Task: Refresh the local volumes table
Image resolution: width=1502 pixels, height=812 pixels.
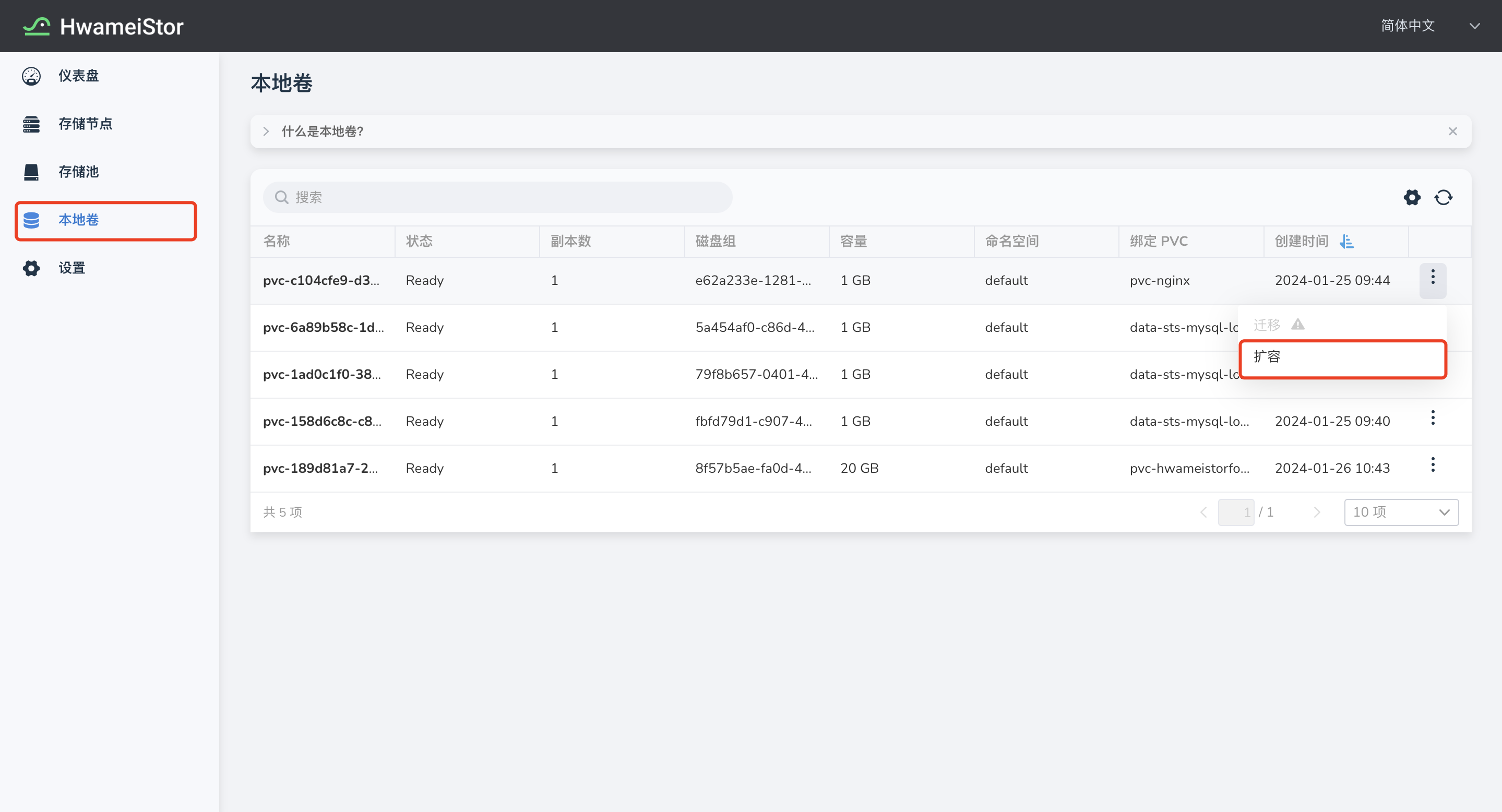Action: (x=1443, y=197)
